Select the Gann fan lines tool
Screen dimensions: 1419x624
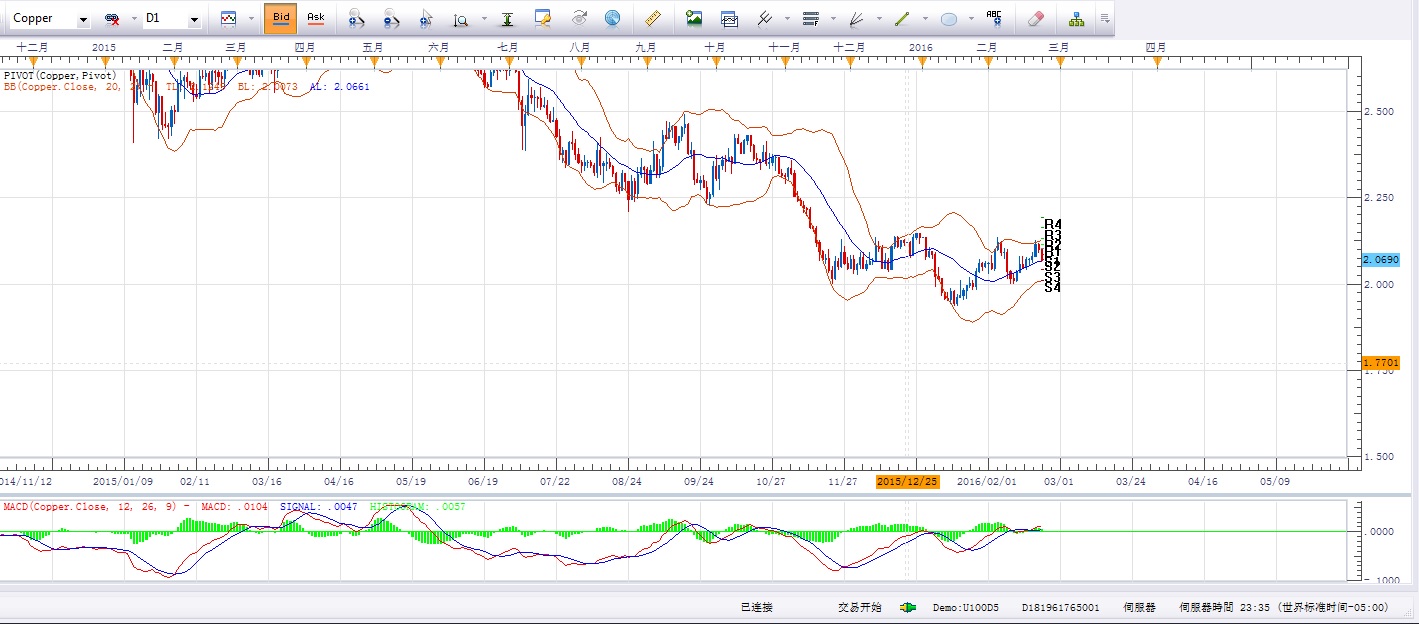pyautogui.click(x=856, y=18)
